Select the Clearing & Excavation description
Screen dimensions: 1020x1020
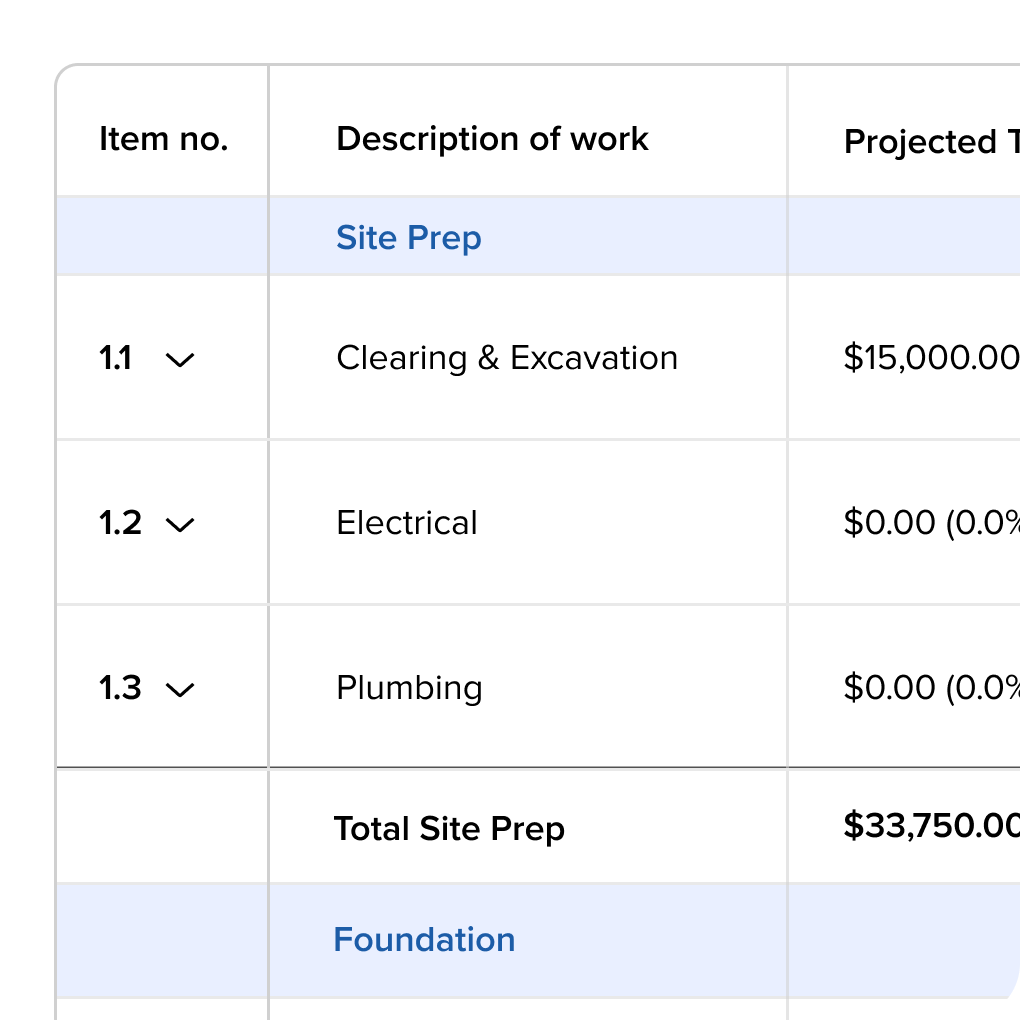(x=506, y=358)
